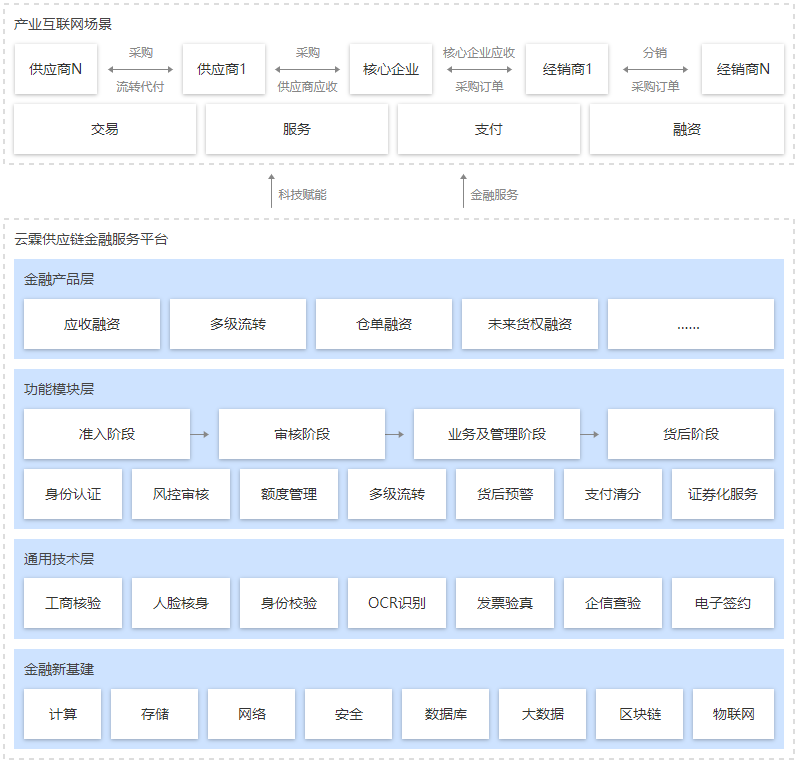Click the 流转代付 label
This screenshot has height=772, width=801.
(x=140, y=87)
